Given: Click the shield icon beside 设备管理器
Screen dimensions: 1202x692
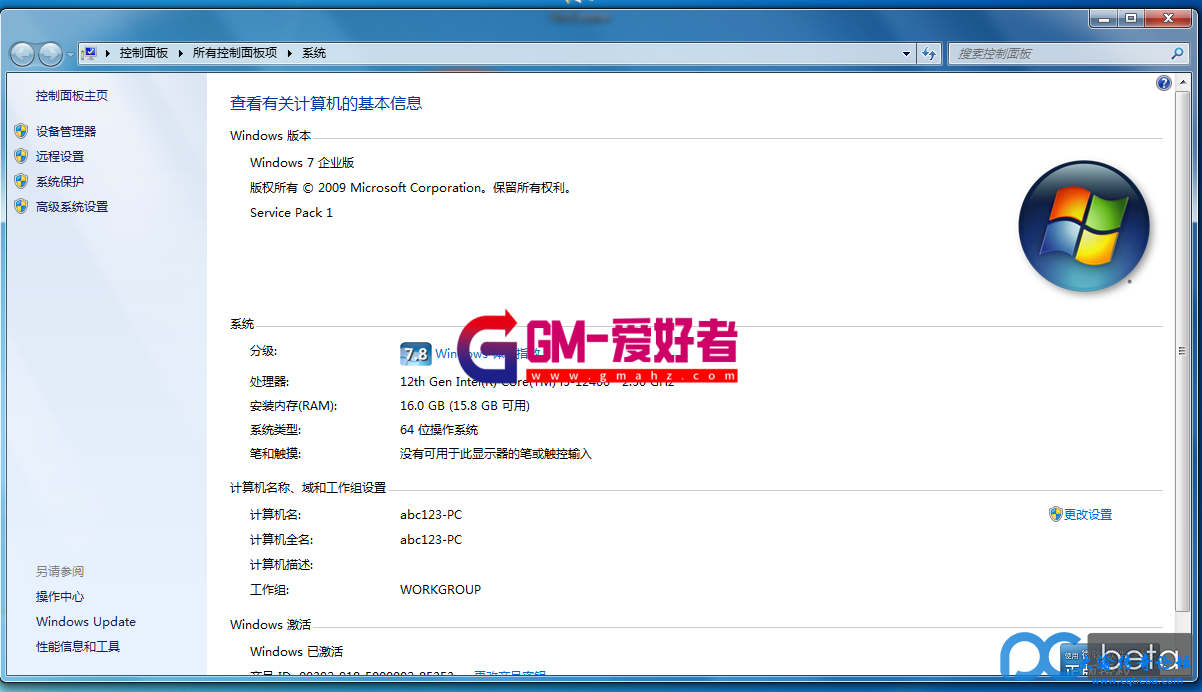Looking at the screenshot, I should click(x=21, y=131).
